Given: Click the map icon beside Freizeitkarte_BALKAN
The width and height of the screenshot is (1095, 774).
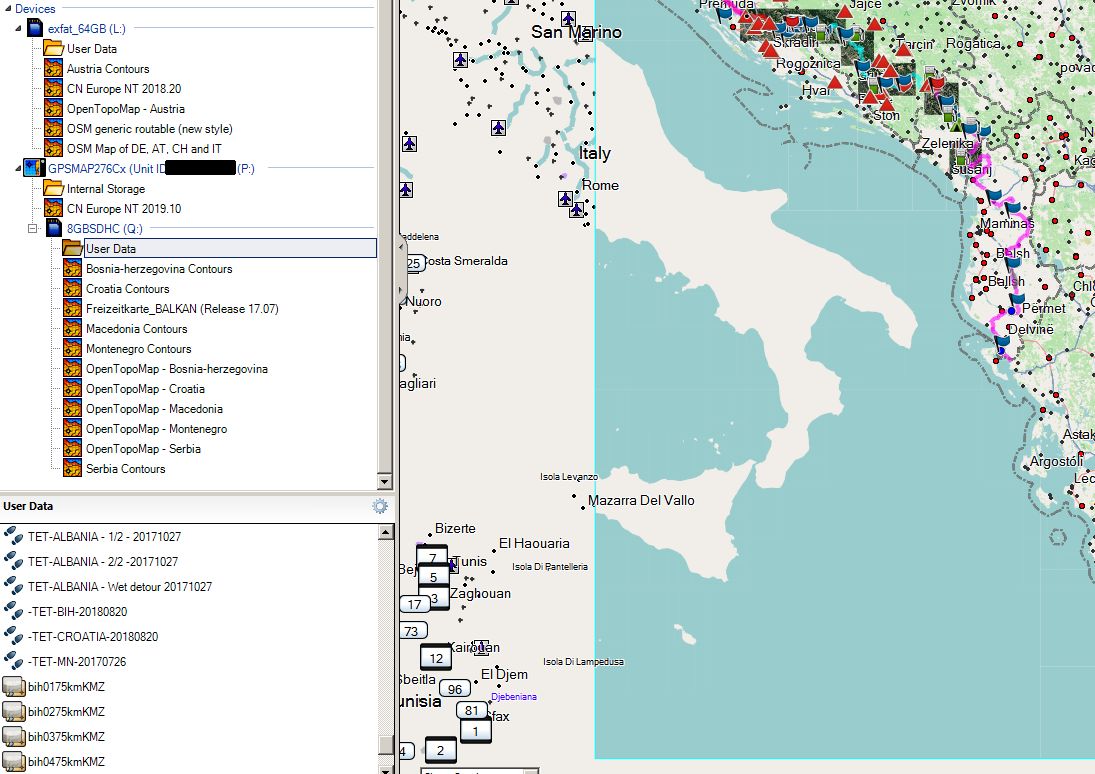Looking at the screenshot, I should coord(72,309).
